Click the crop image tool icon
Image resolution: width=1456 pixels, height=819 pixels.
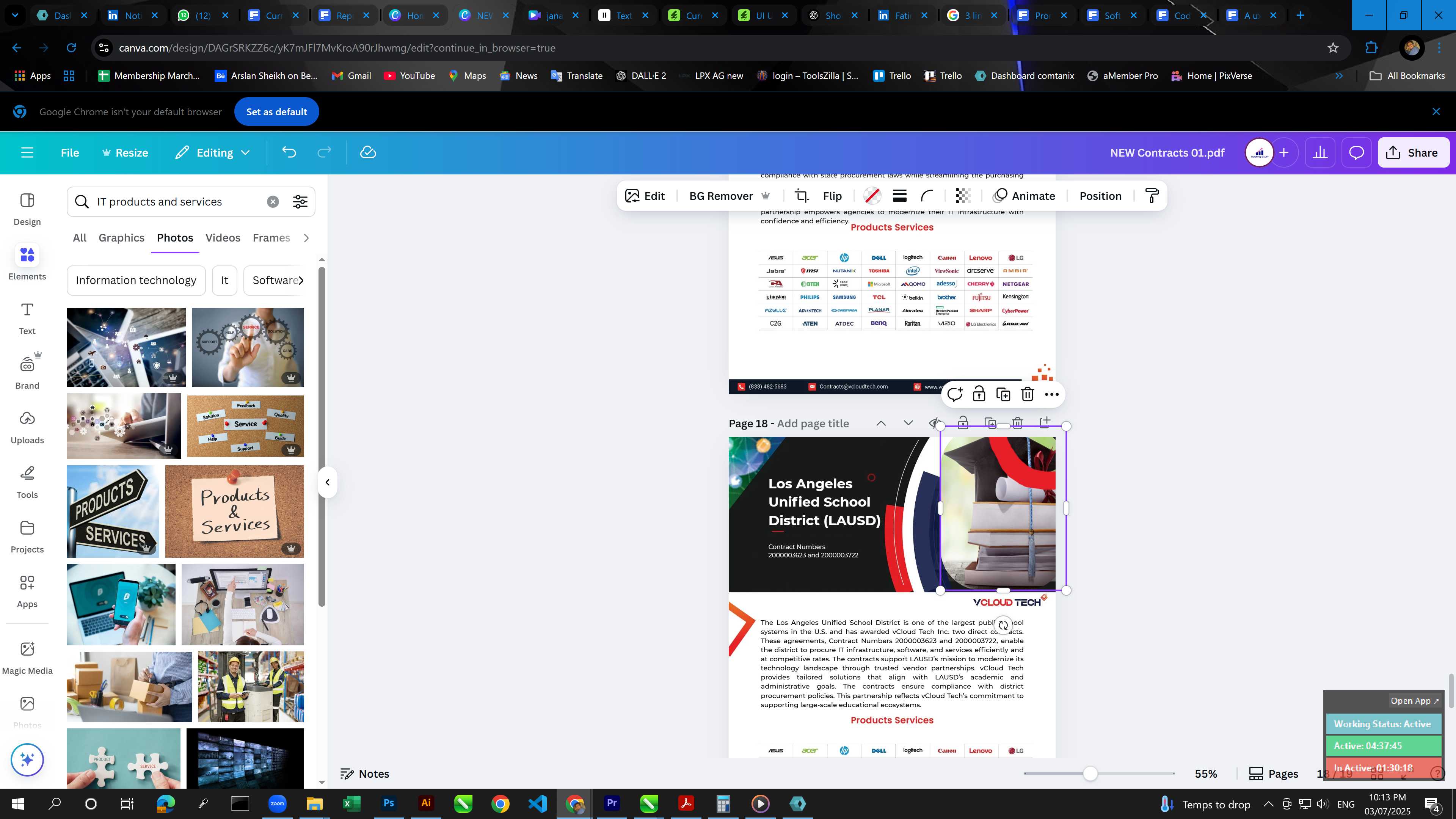point(802,196)
